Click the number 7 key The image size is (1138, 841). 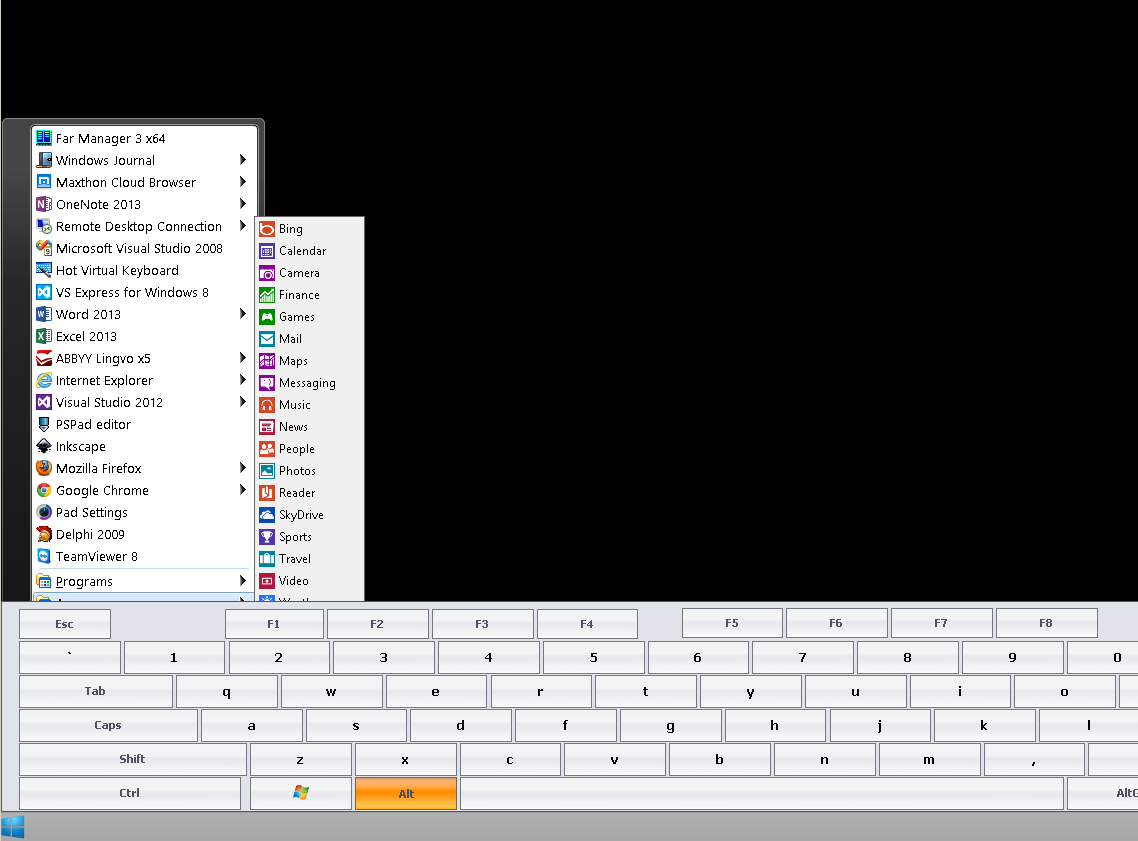coord(803,657)
